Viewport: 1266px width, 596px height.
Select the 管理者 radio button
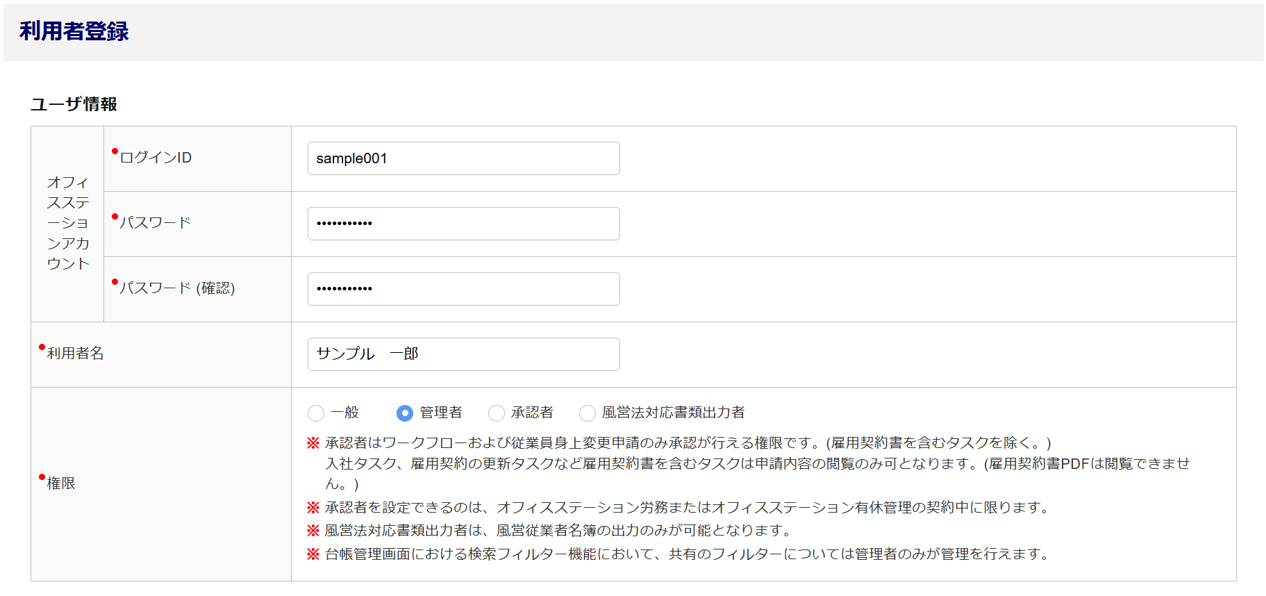pos(405,413)
